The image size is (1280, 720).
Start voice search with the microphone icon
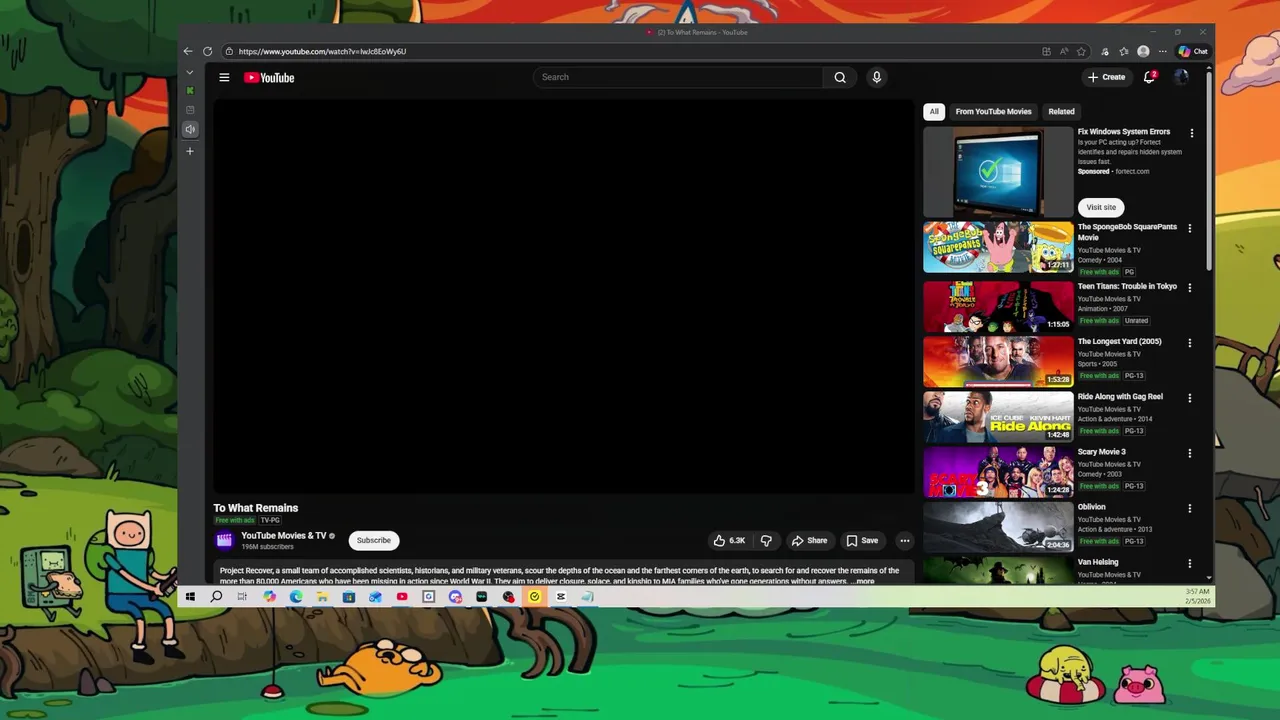click(876, 77)
